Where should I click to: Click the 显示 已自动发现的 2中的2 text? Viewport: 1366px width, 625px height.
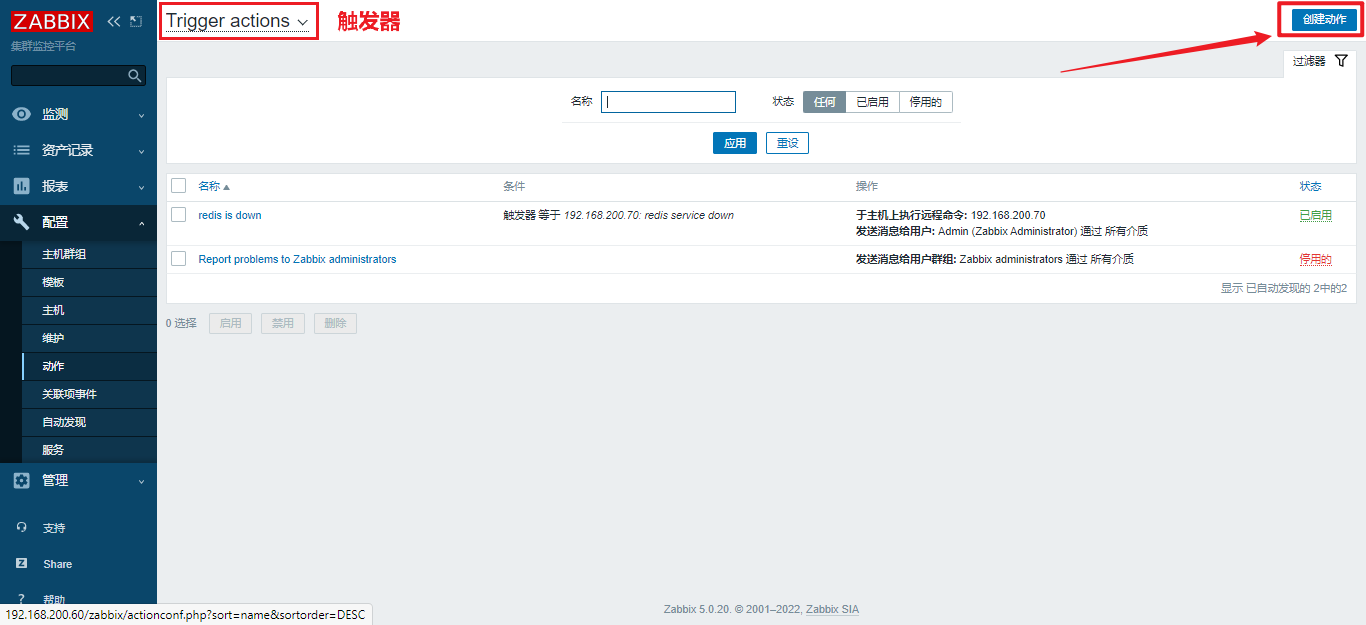click(x=1283, y=288)
